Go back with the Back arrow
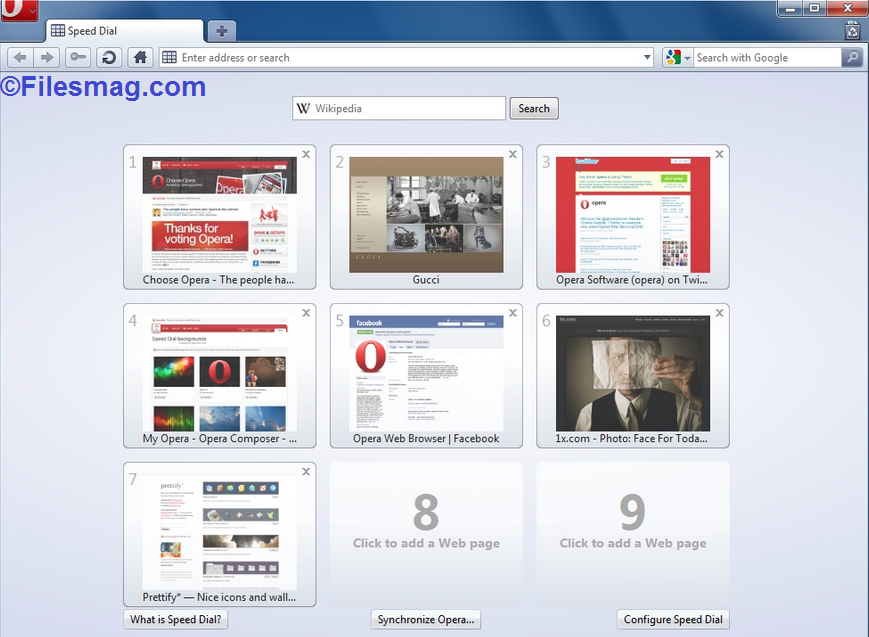Screen dimensions: 869x637 point(20,57)
